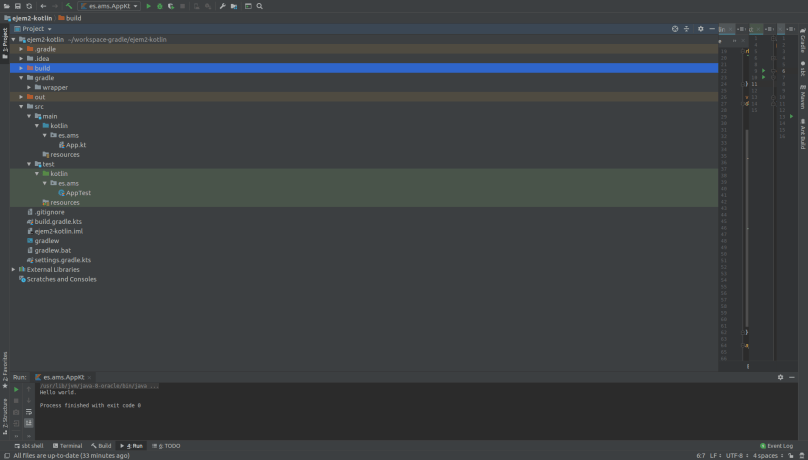Image resolution: width=808 pixels, height=460 pixels.
Task: Toggle soft-wrap in Run console
Action: 29,411
